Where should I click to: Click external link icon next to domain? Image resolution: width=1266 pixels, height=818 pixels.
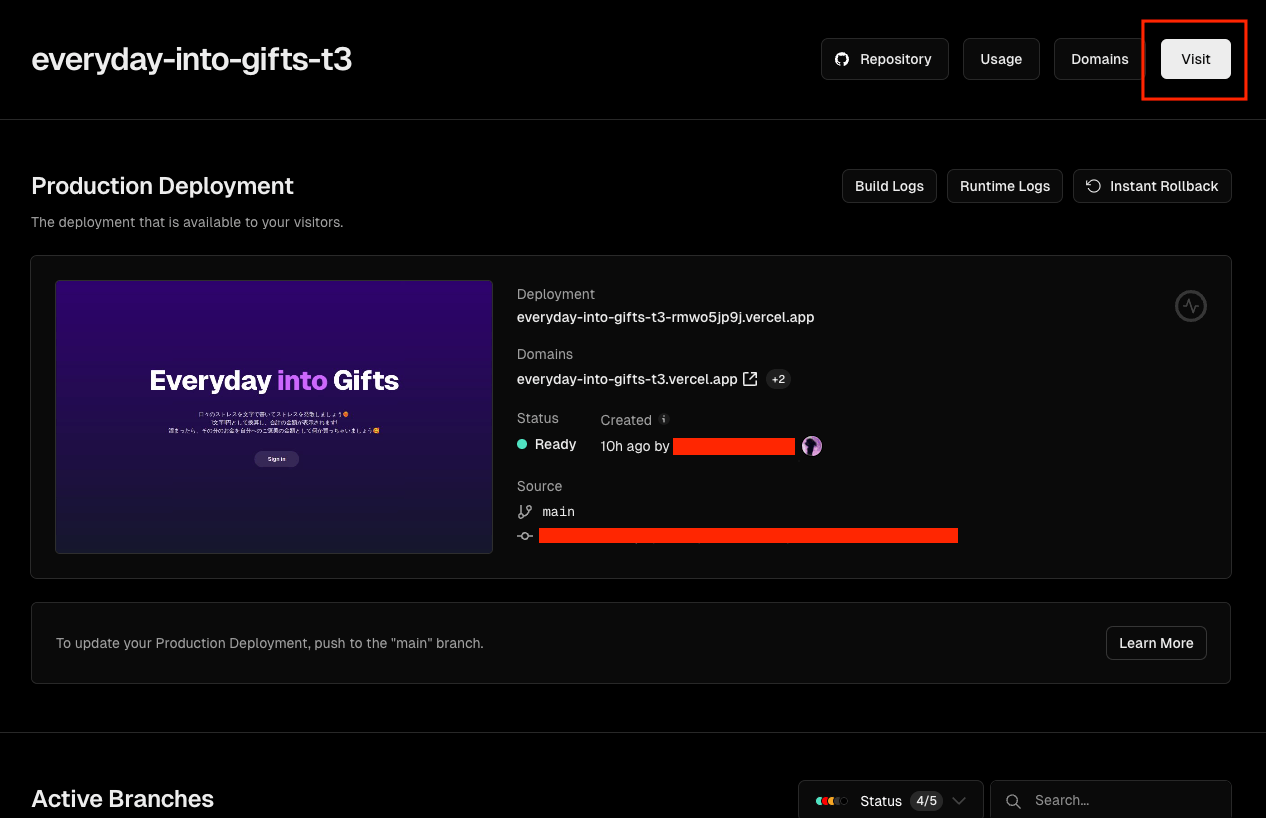(750, 379)
